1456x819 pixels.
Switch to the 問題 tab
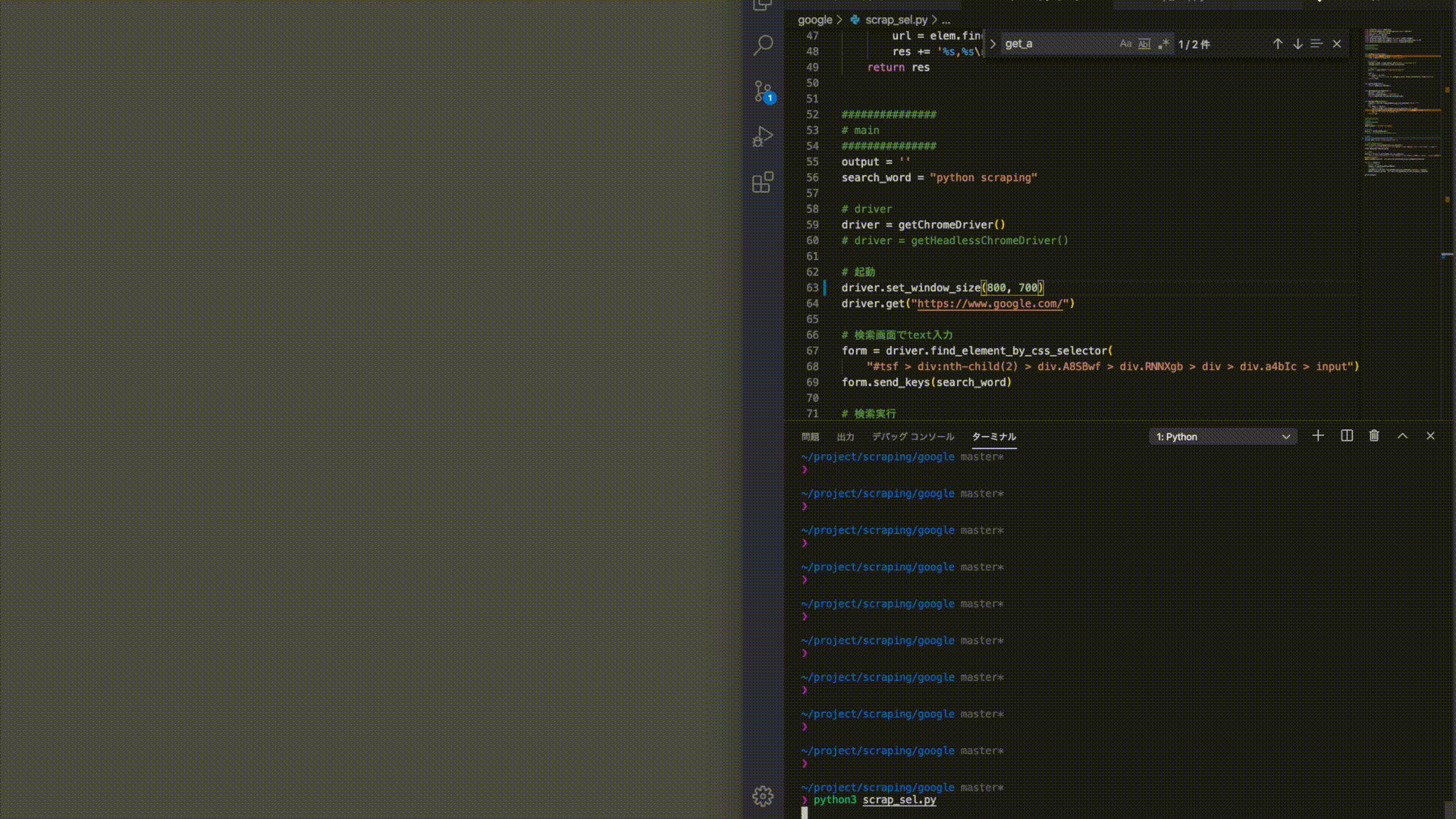coord(810,437)
